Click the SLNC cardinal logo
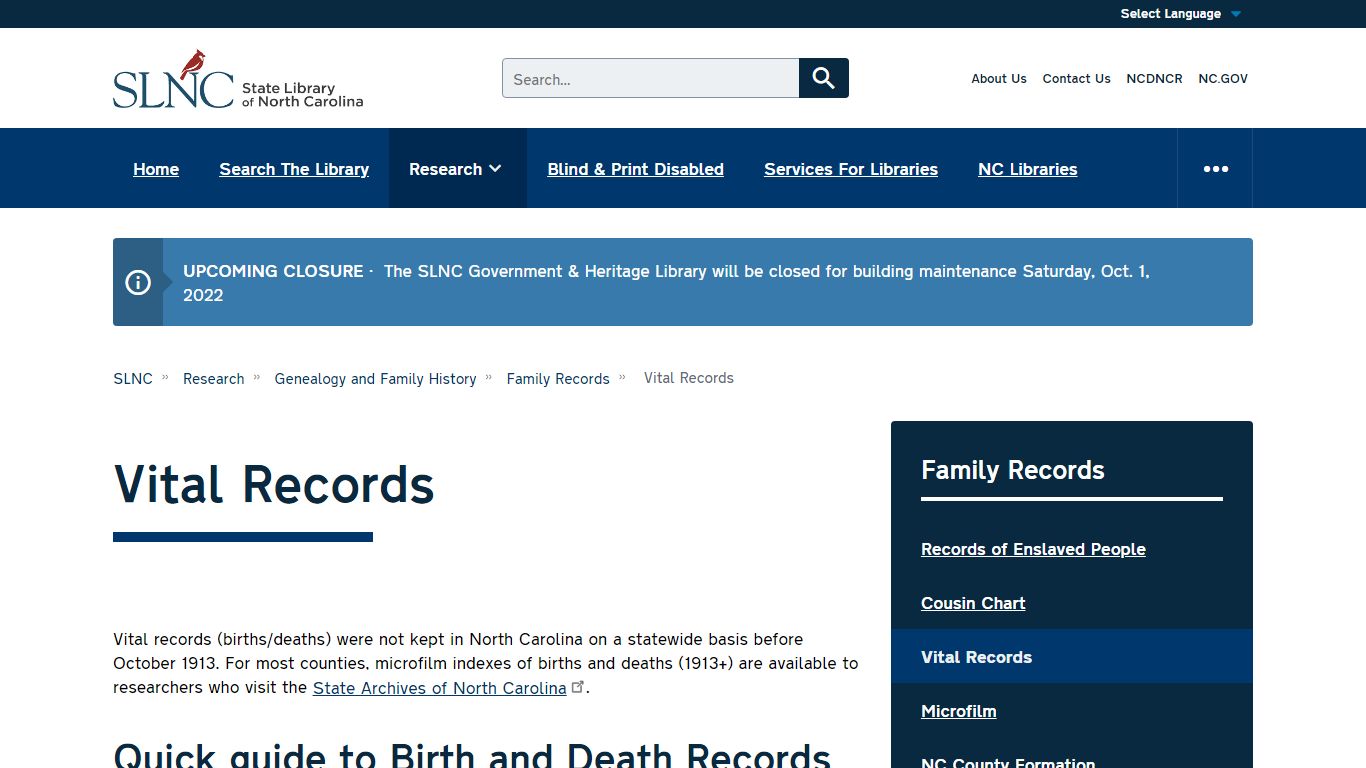The height and width of the screenshot is (768, 1366). coord(238,79)
